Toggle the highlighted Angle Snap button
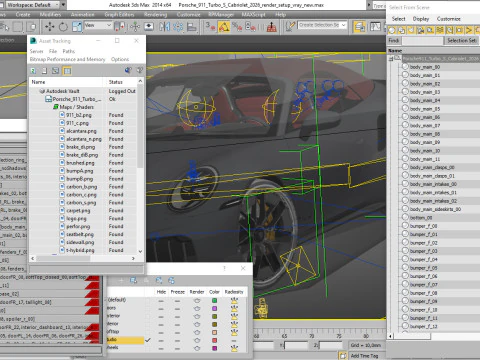Image resolution: width=480 pixels, height=360 pixels. tap(224, 27)
